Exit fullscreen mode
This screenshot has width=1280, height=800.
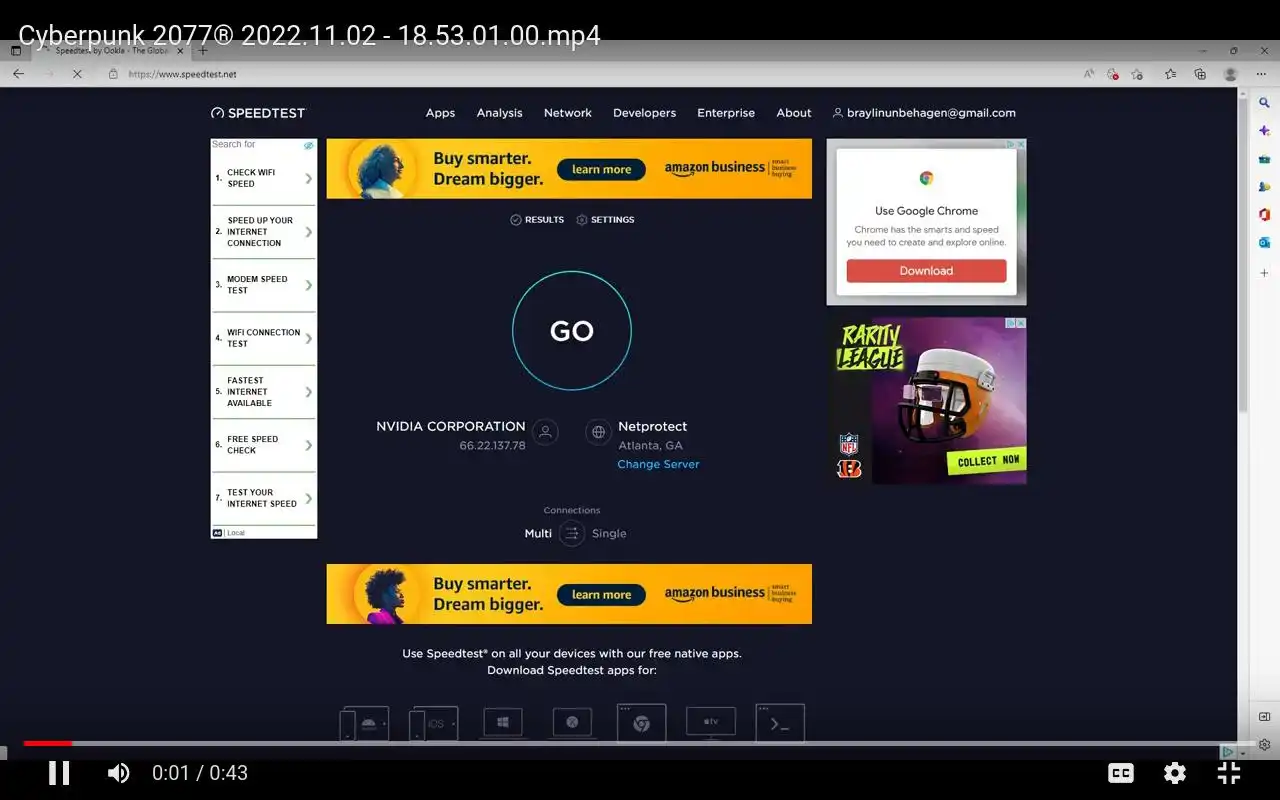[1229, 773]
